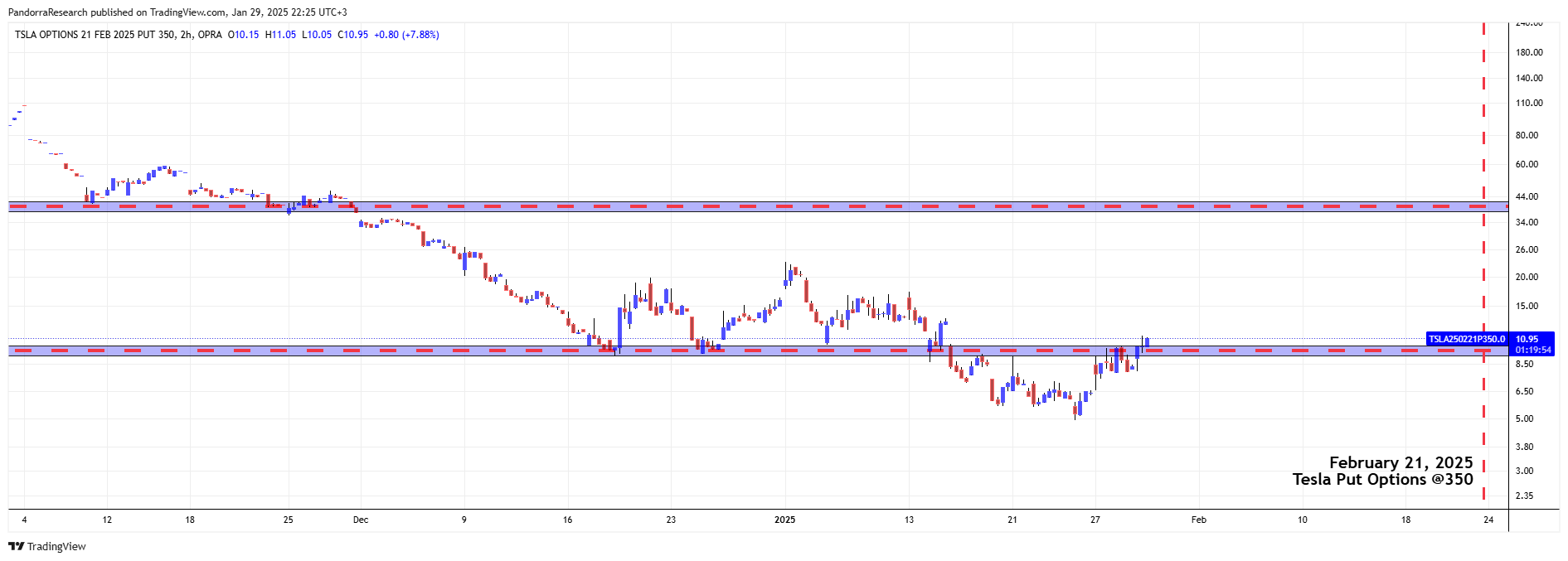
Task: Click the 80.00 price axis label
Action: point(1527,135)
